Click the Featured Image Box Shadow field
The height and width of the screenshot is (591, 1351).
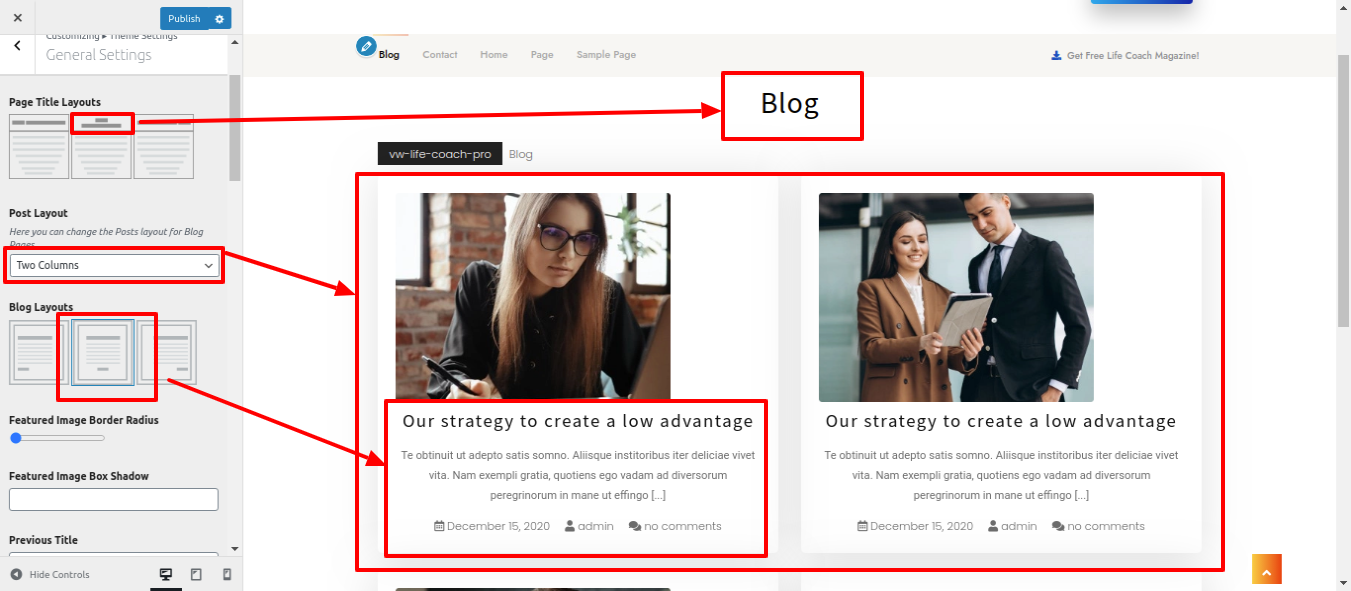pyautogui.click(x=114, y=500)
